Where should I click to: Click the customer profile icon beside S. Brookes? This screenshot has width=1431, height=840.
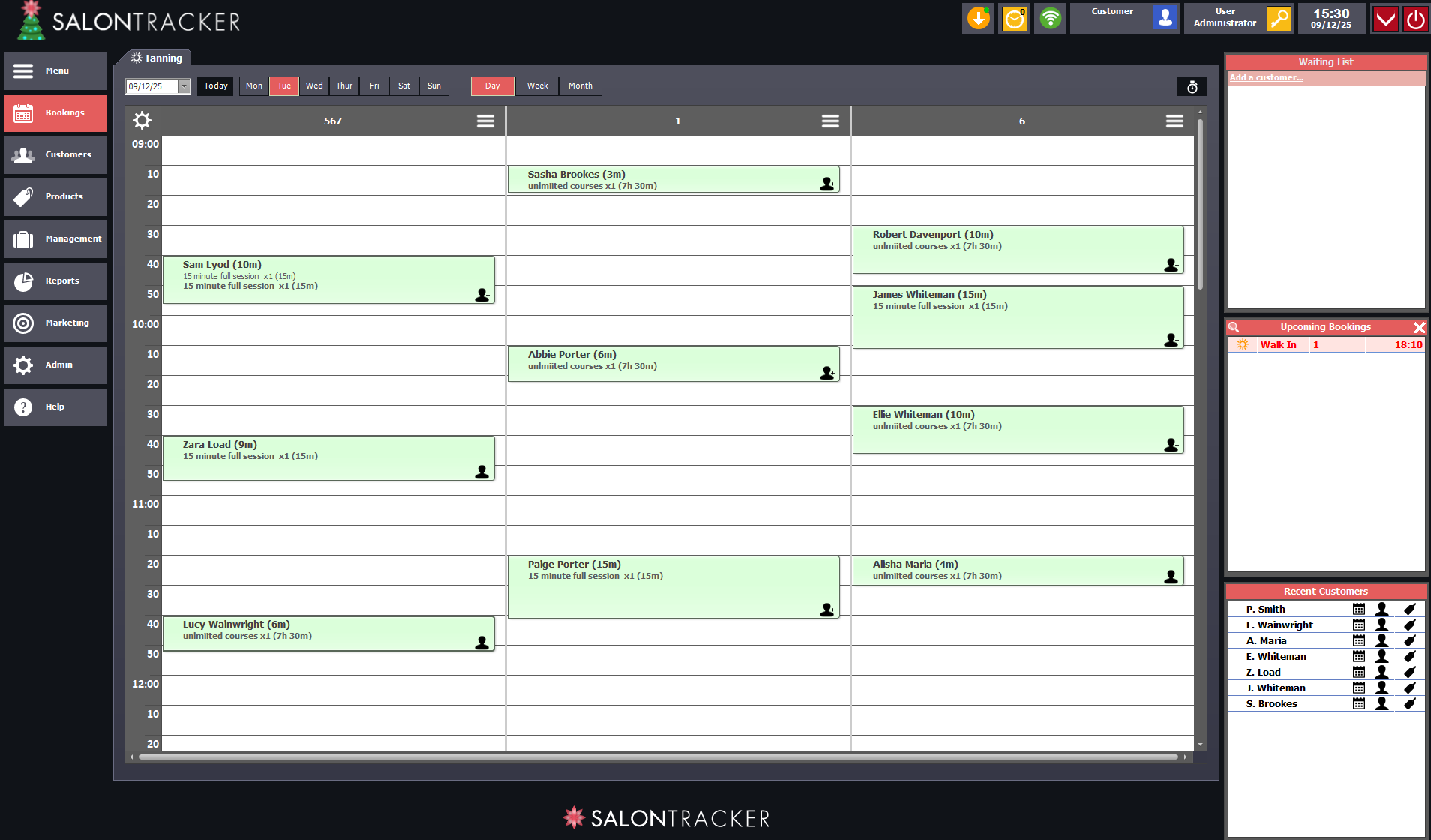coord(1382,703)
